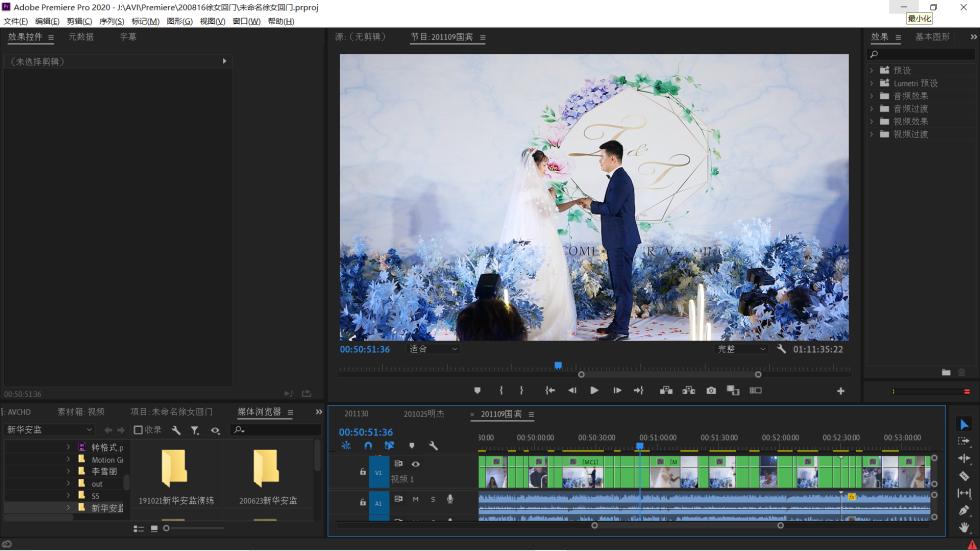Viewport: 980px width, 551px height.
Task: Toggle V1 track output eye icon
Action: pyautogui.click(x=416, y=464)
